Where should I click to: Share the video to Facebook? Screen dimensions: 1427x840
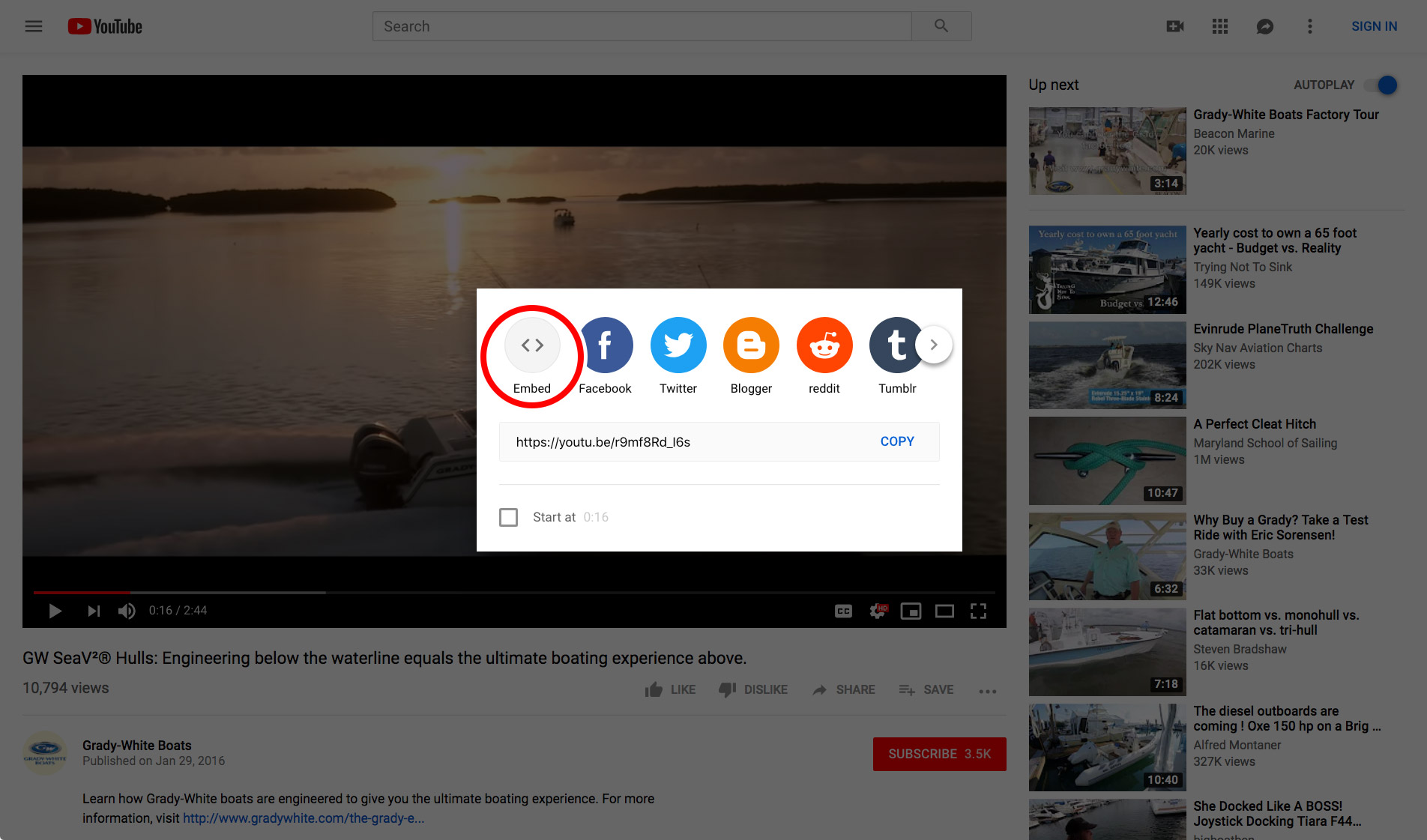pos(605,356)
